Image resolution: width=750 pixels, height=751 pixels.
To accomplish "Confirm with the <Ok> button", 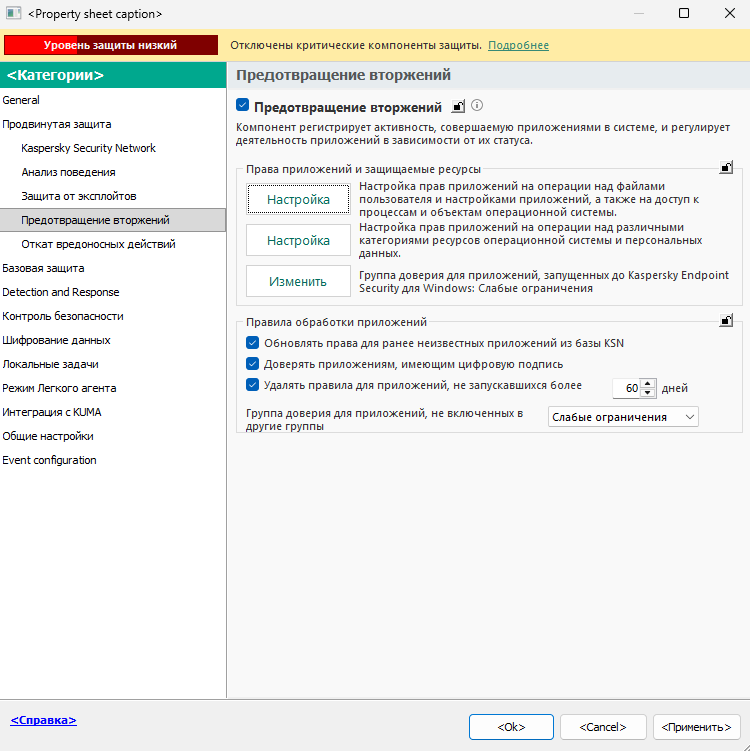I will (511, 727).
